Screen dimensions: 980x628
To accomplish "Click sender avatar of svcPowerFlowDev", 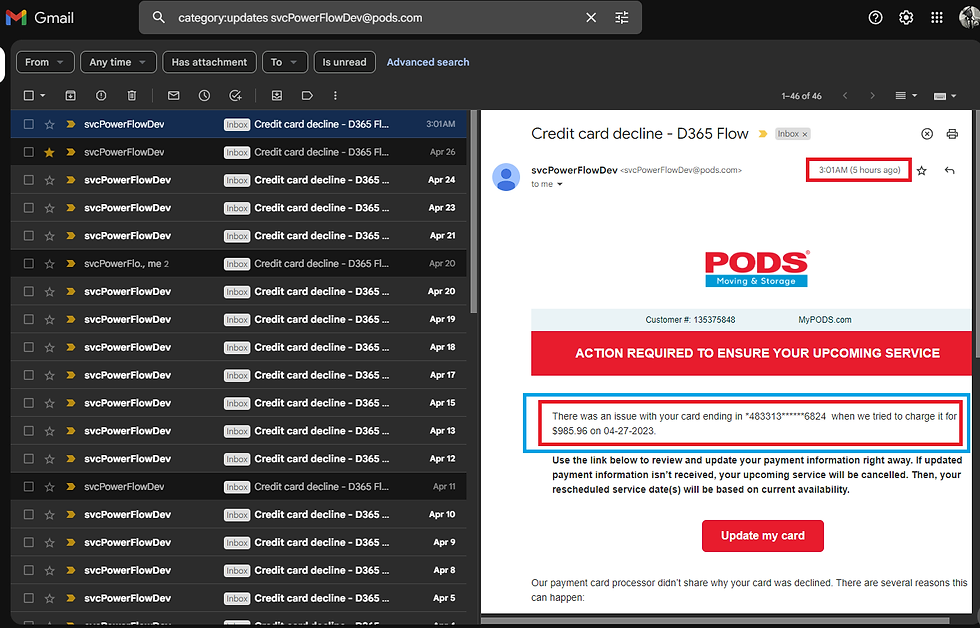I will (506, 177).
